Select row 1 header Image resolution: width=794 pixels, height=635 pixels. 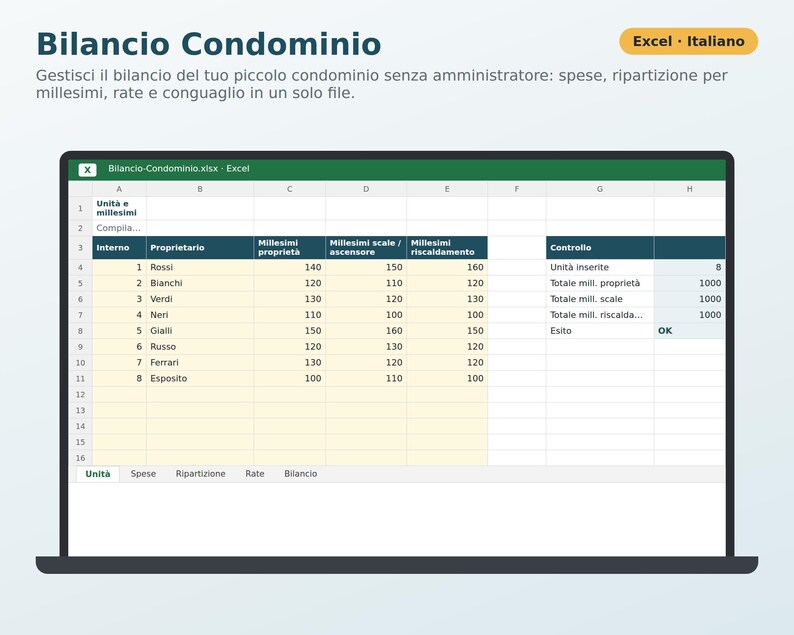[x=81, y=208]
